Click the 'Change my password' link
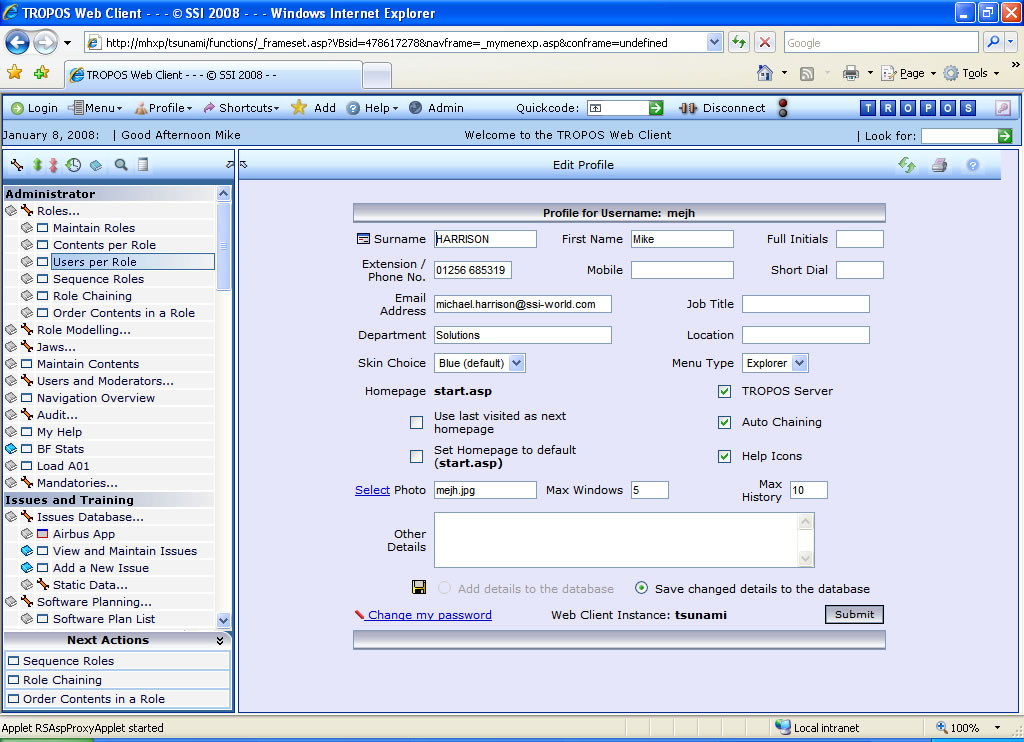Viewport: 1024px width, 742px height. coord(429,615)
